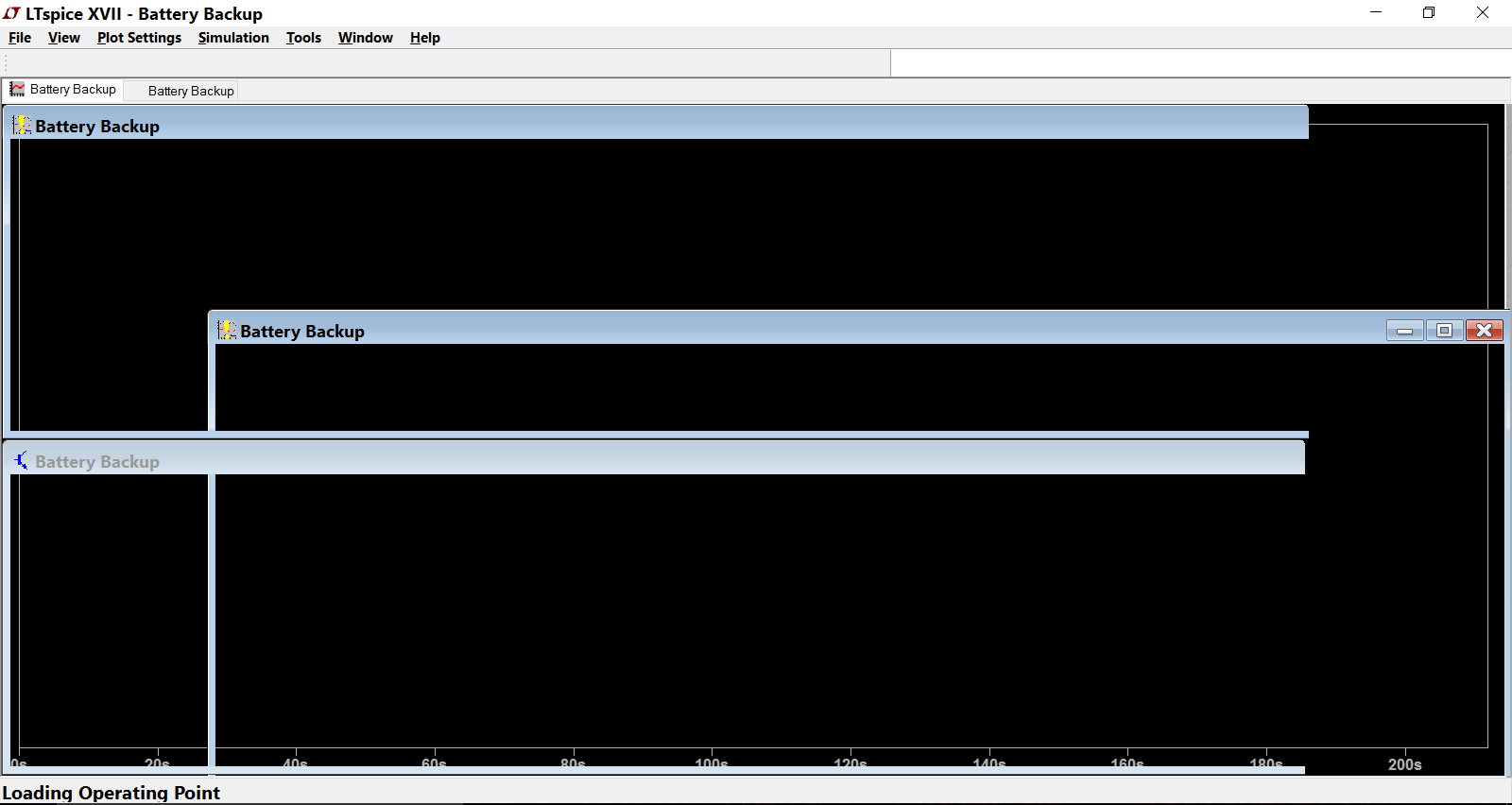Open the Plot Settings menu
The image size is (1512, 805).
[139, 38]
